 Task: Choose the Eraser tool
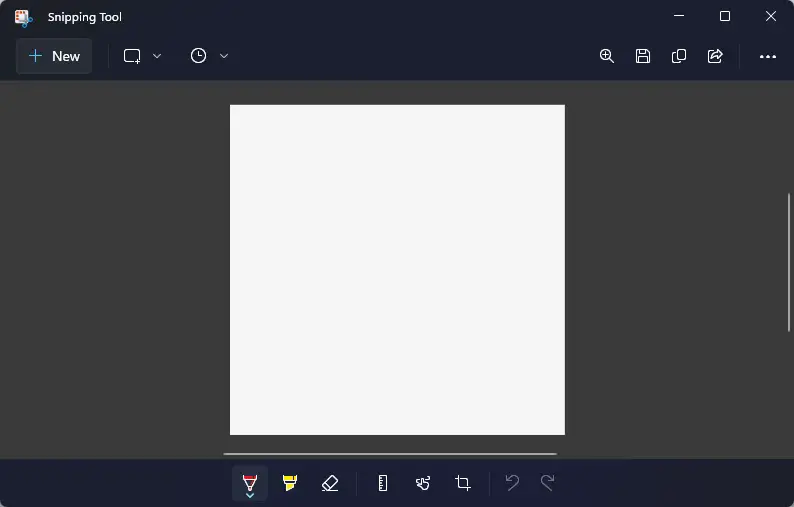coord(330,483)
